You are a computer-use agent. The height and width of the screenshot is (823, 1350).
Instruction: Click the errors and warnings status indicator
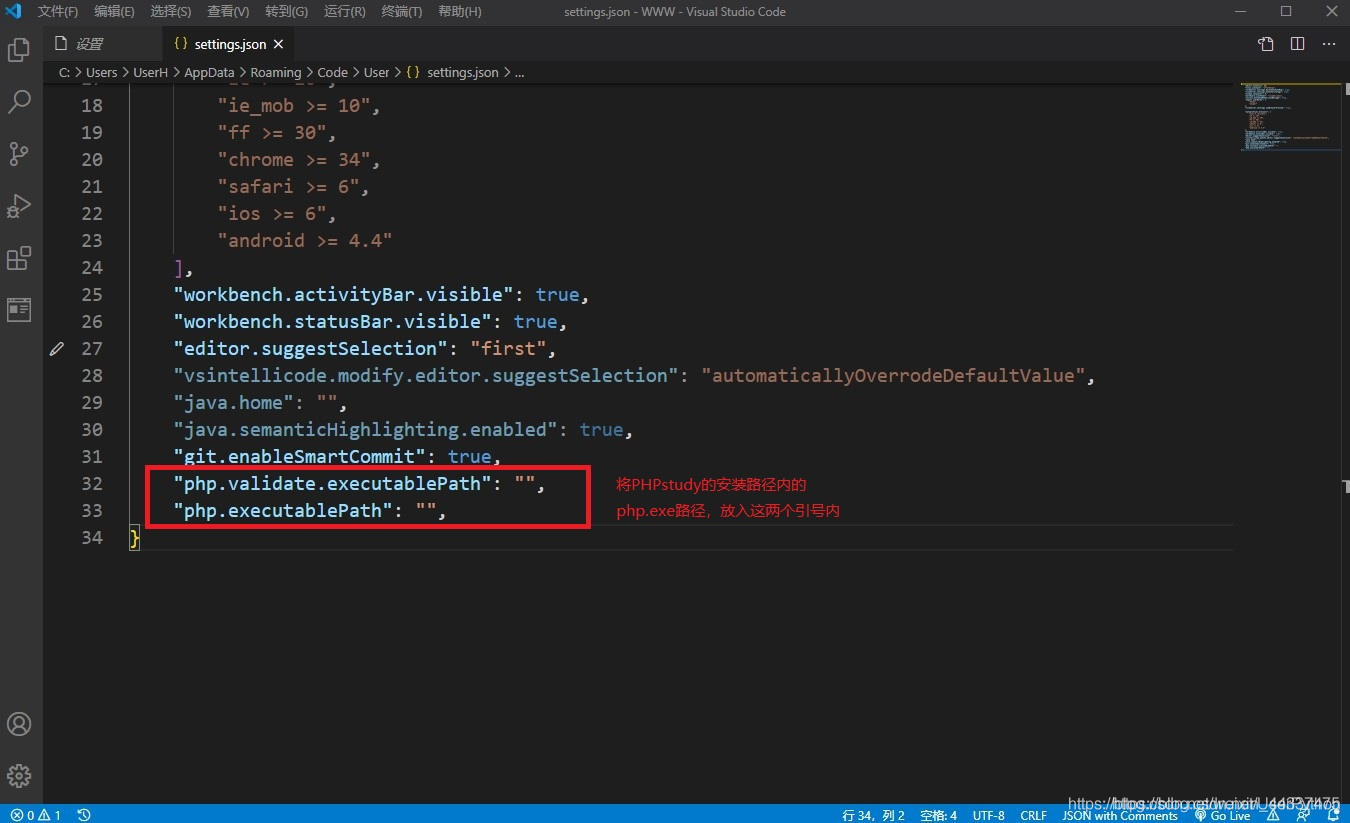(x=36, y=815)
